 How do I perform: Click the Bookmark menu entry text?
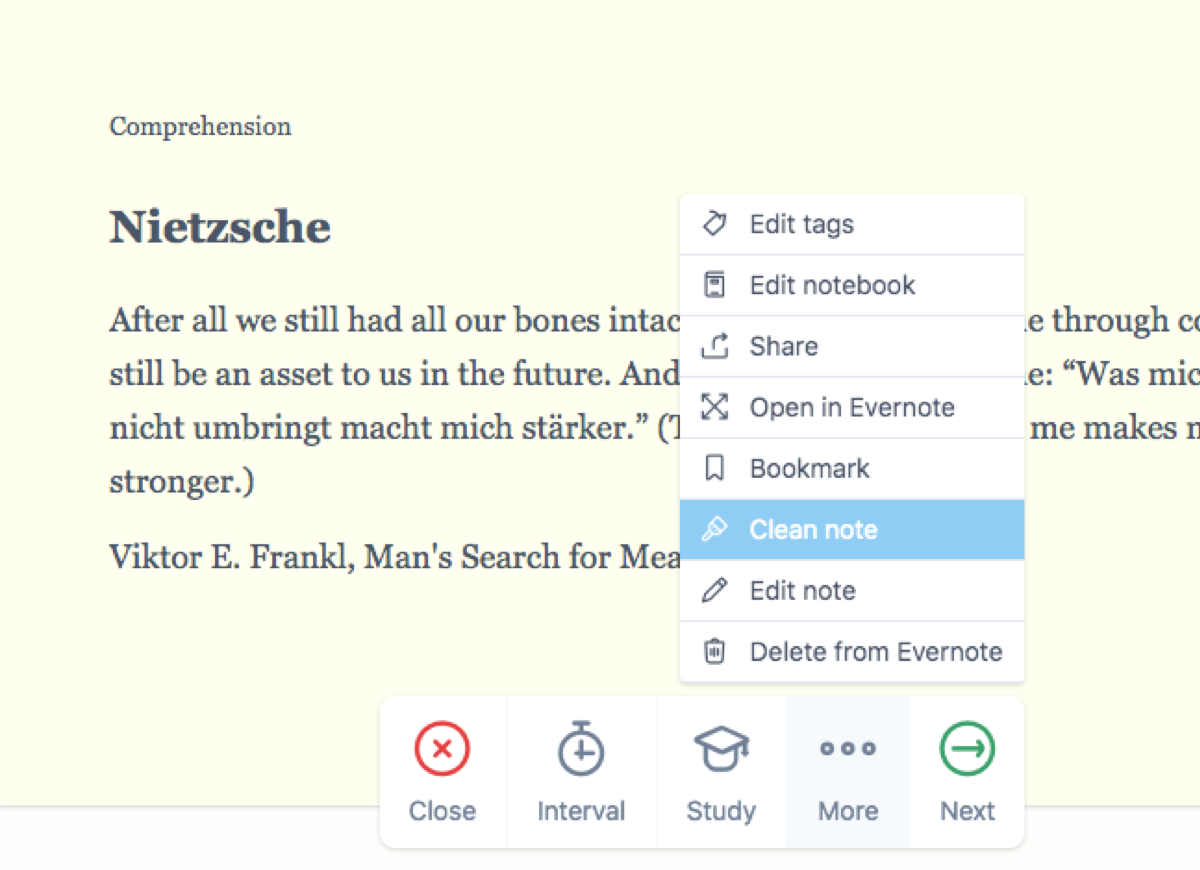pos(810,468)
